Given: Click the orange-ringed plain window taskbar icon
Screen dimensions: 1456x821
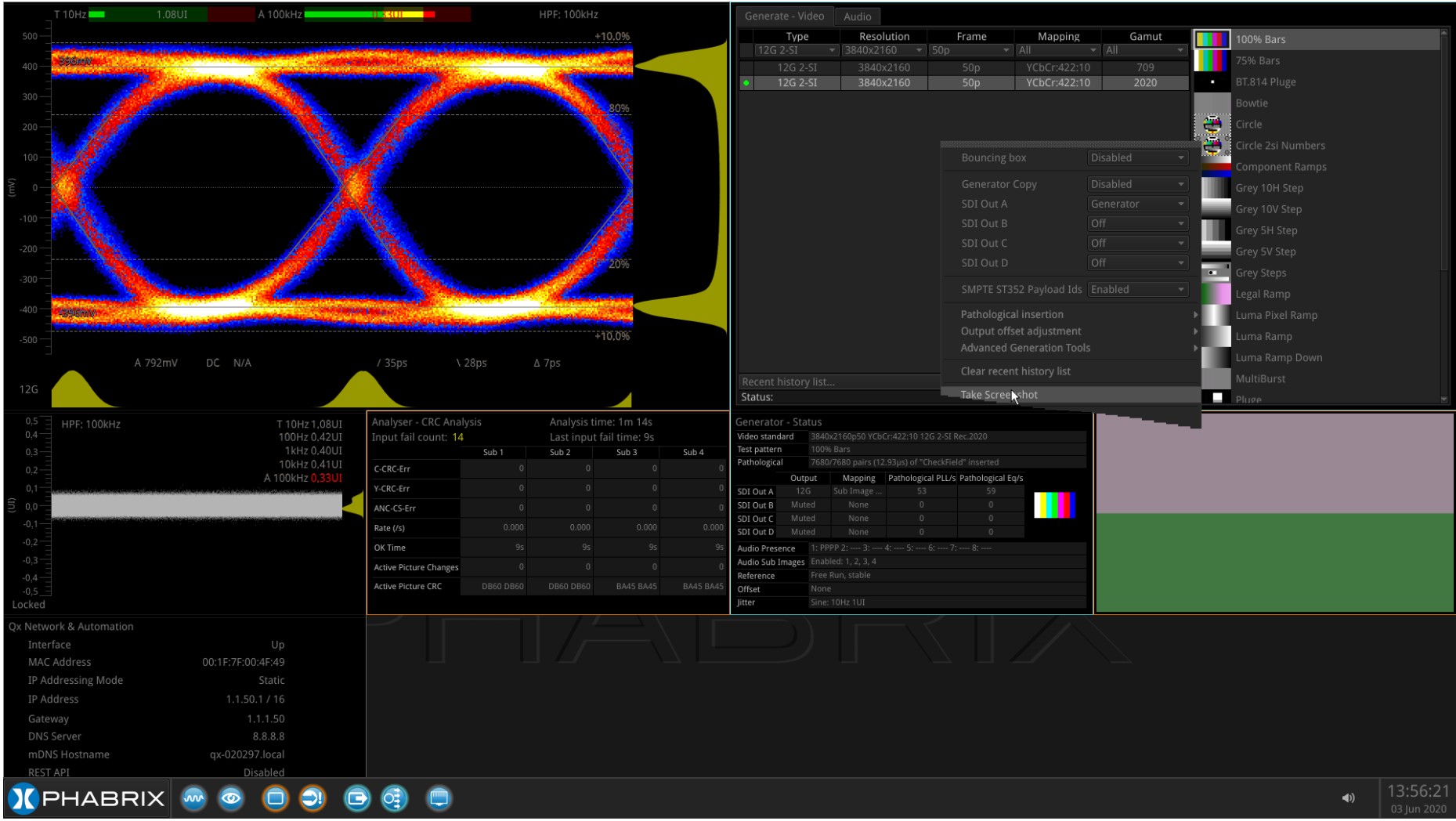Looking at the screenshot, I should [x=275, y=798].
